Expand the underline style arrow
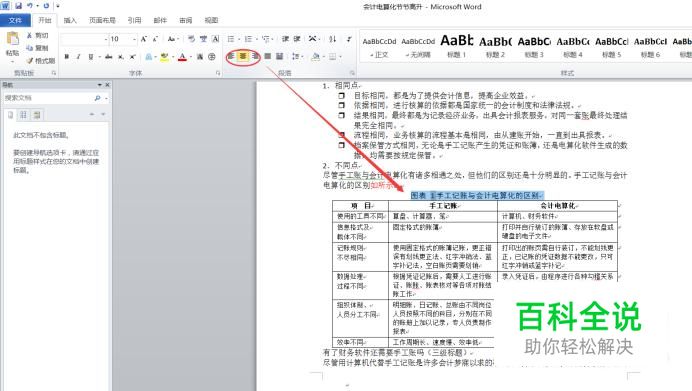692x391 pixels. click(99, 56)
